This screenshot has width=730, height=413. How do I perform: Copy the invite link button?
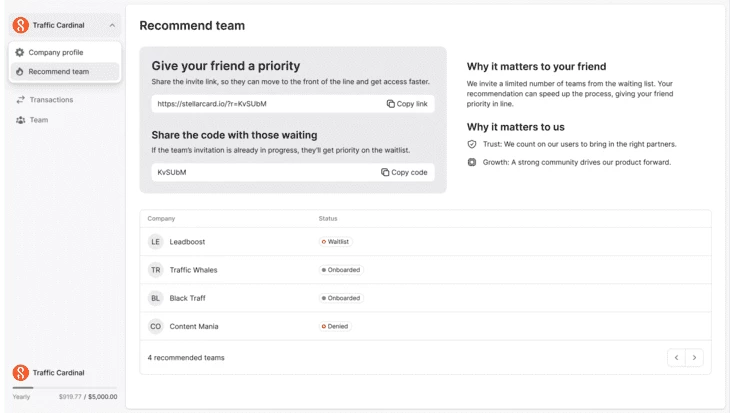tap(407, 104)
